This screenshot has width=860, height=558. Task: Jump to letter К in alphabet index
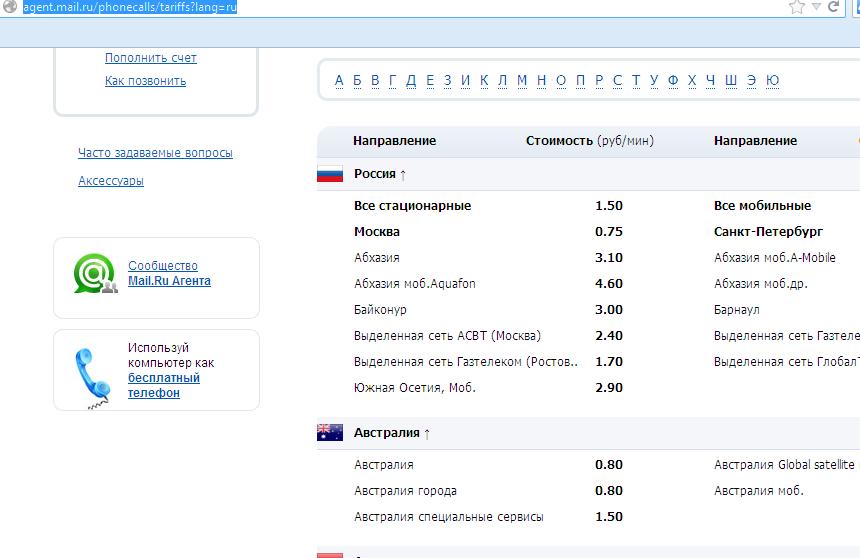(x=484, y=80)
